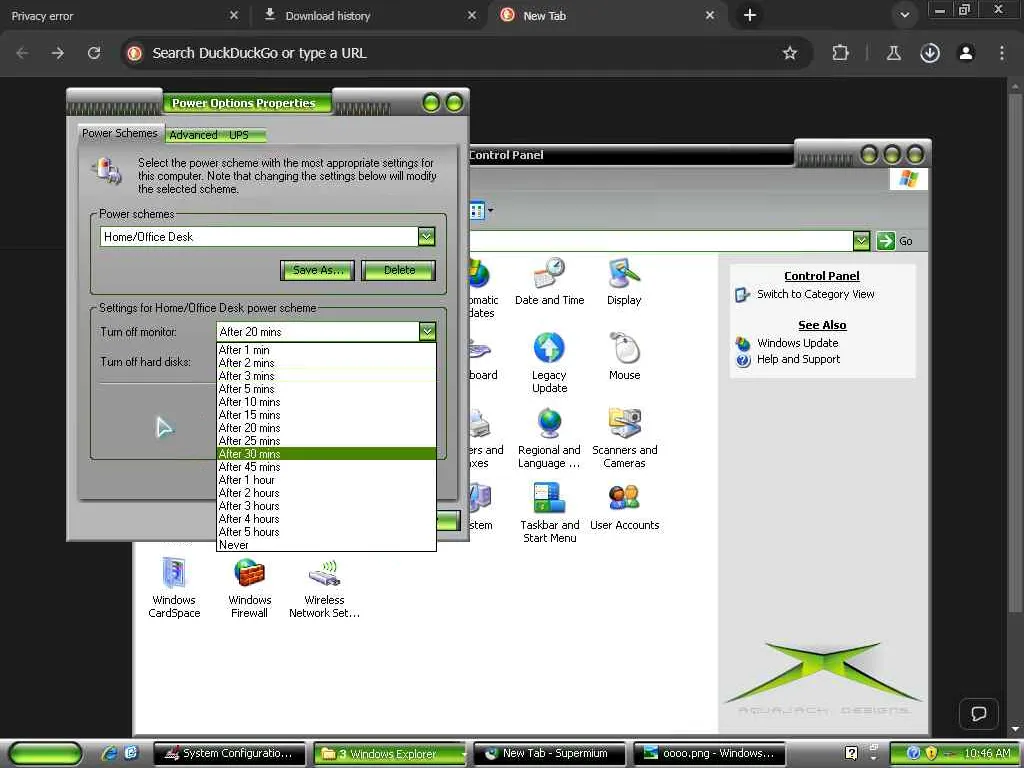The image size is (1024, 768).
Task: Choose After 2 hours from list
Action: coord(326,493)
